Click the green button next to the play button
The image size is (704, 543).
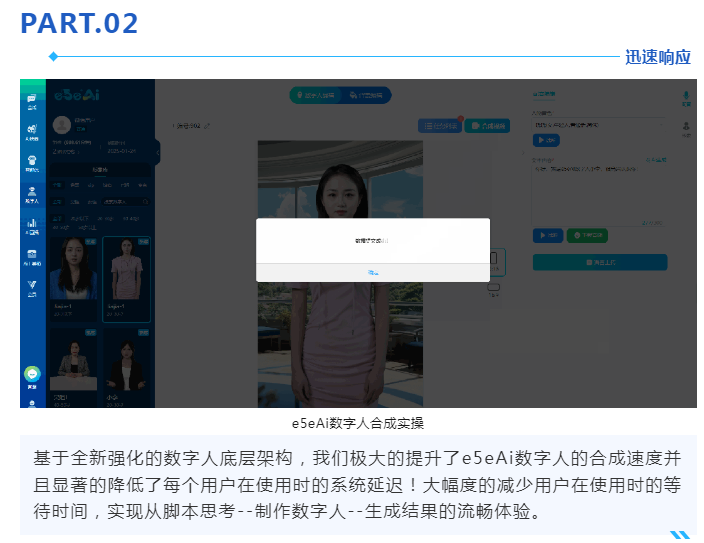tap(587, 235)
